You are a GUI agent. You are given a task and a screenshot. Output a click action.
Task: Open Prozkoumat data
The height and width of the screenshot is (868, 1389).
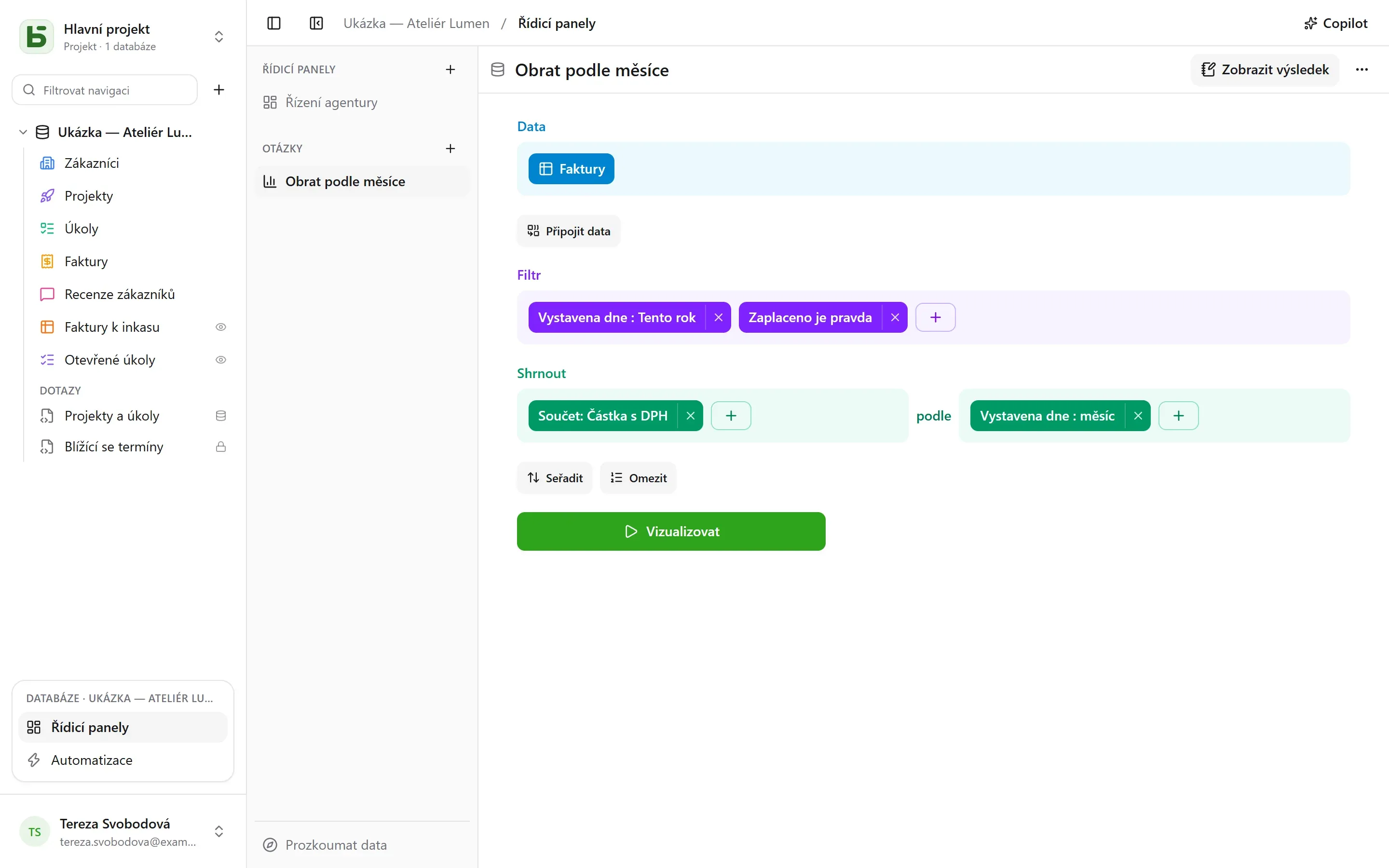[362, 845]
